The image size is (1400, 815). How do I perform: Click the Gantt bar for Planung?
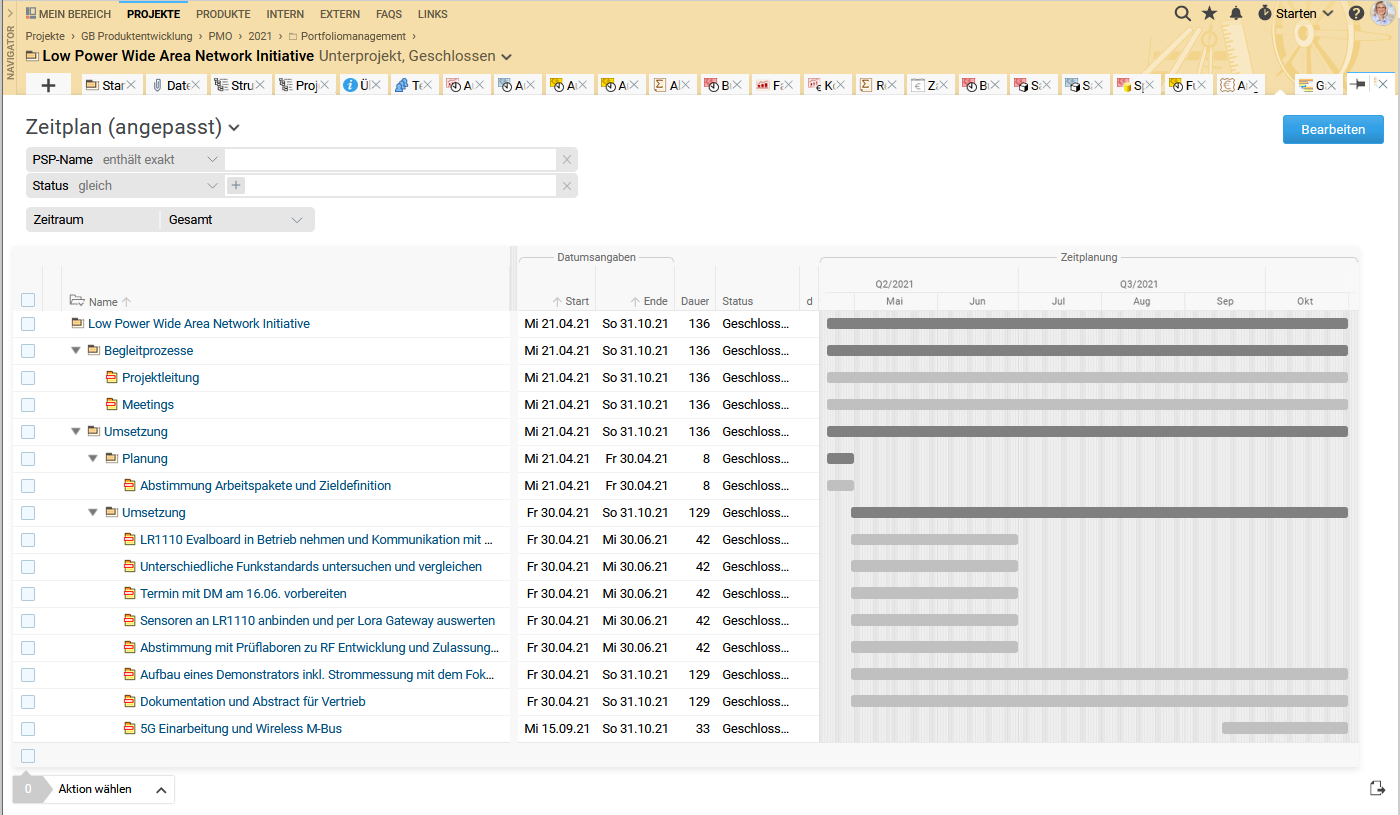tap(840, 459)
